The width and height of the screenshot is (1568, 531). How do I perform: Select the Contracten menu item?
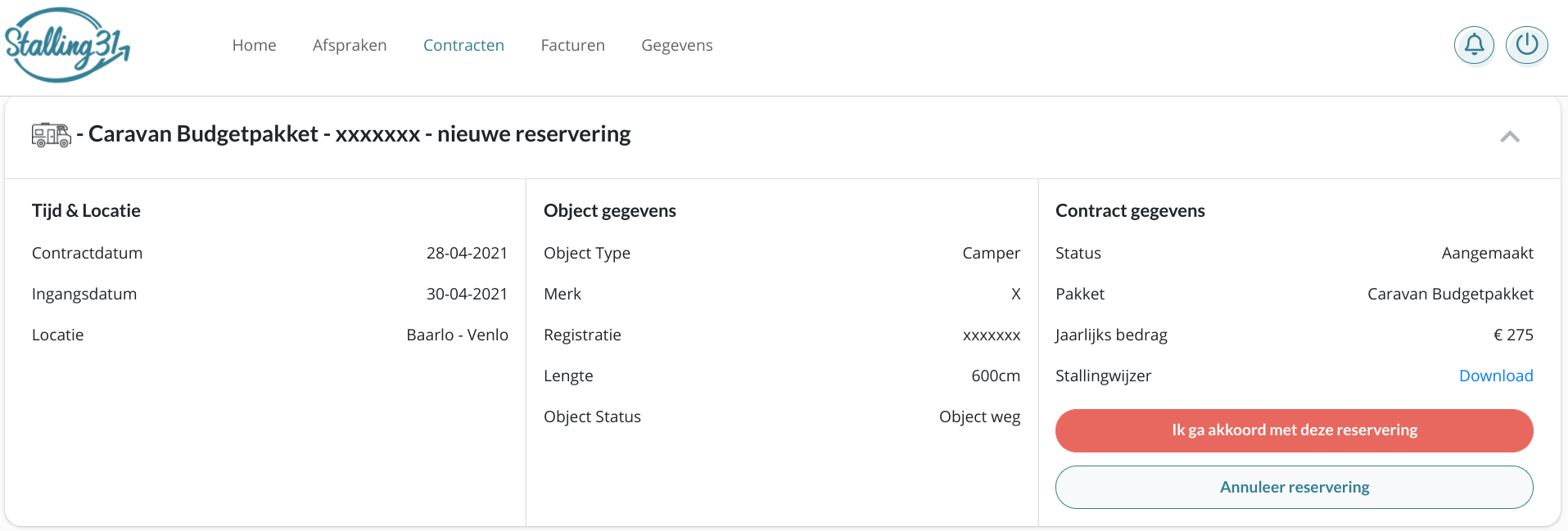point(463,45)
